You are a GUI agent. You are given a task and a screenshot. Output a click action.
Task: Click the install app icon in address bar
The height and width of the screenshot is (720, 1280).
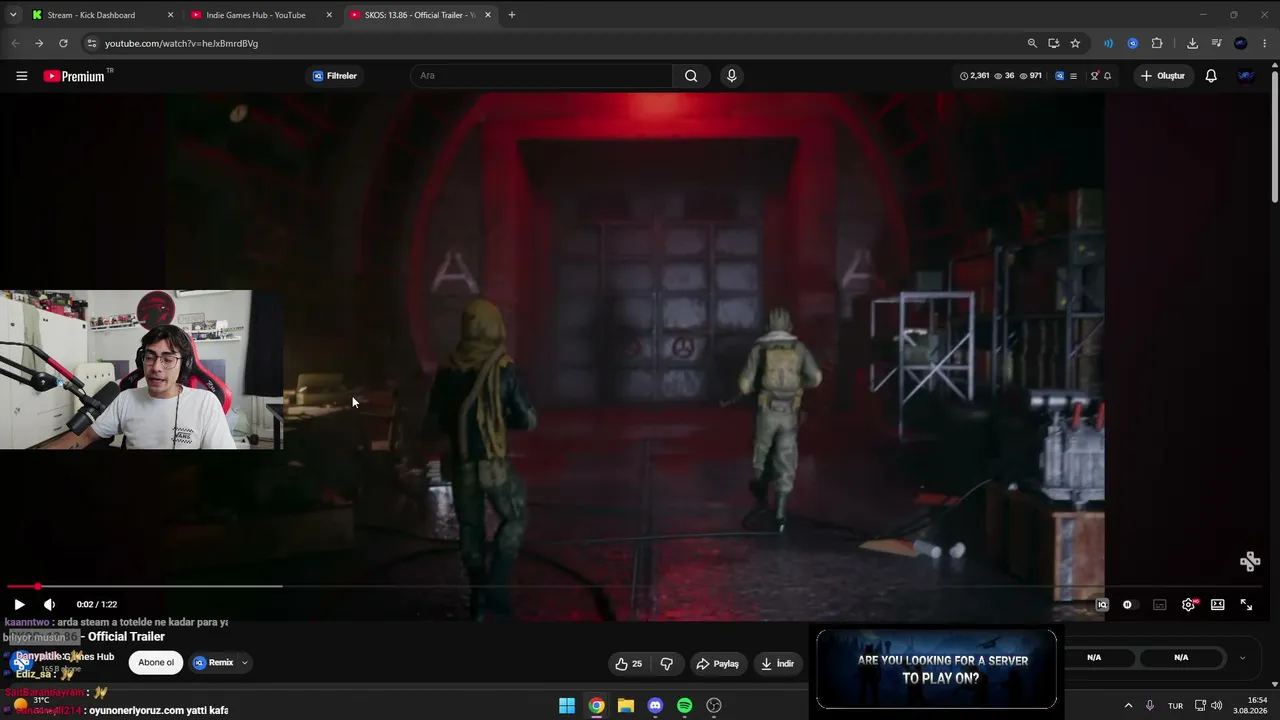coord(1053,43)
